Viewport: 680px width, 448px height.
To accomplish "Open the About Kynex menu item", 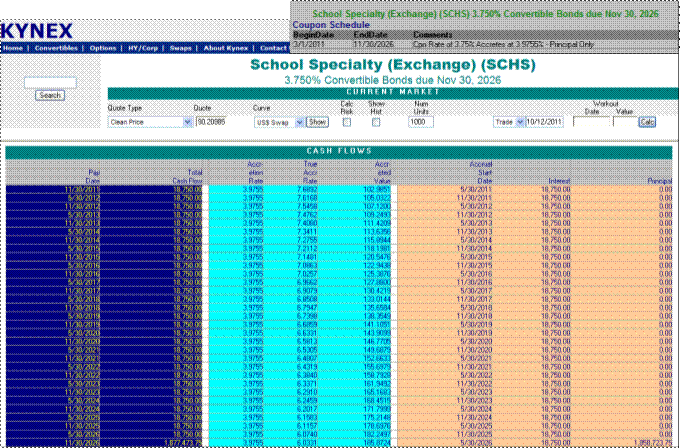I will tap(226, 48).
